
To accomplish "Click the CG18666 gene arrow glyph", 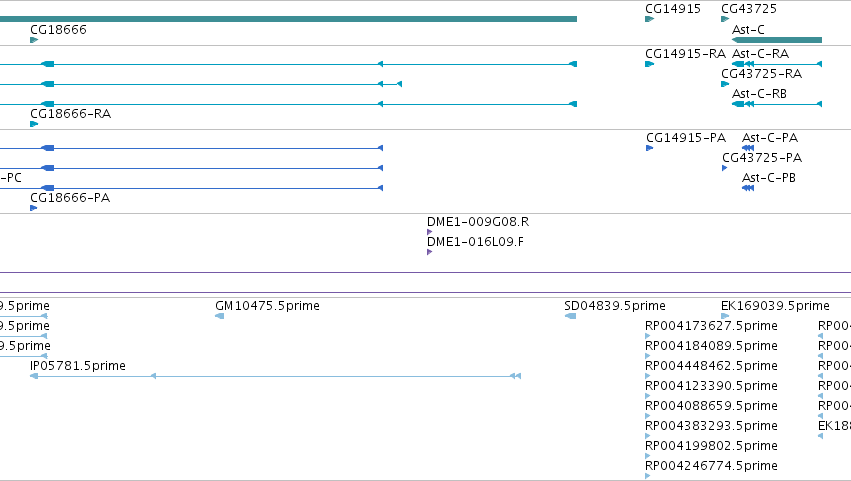I will (34, 40).
